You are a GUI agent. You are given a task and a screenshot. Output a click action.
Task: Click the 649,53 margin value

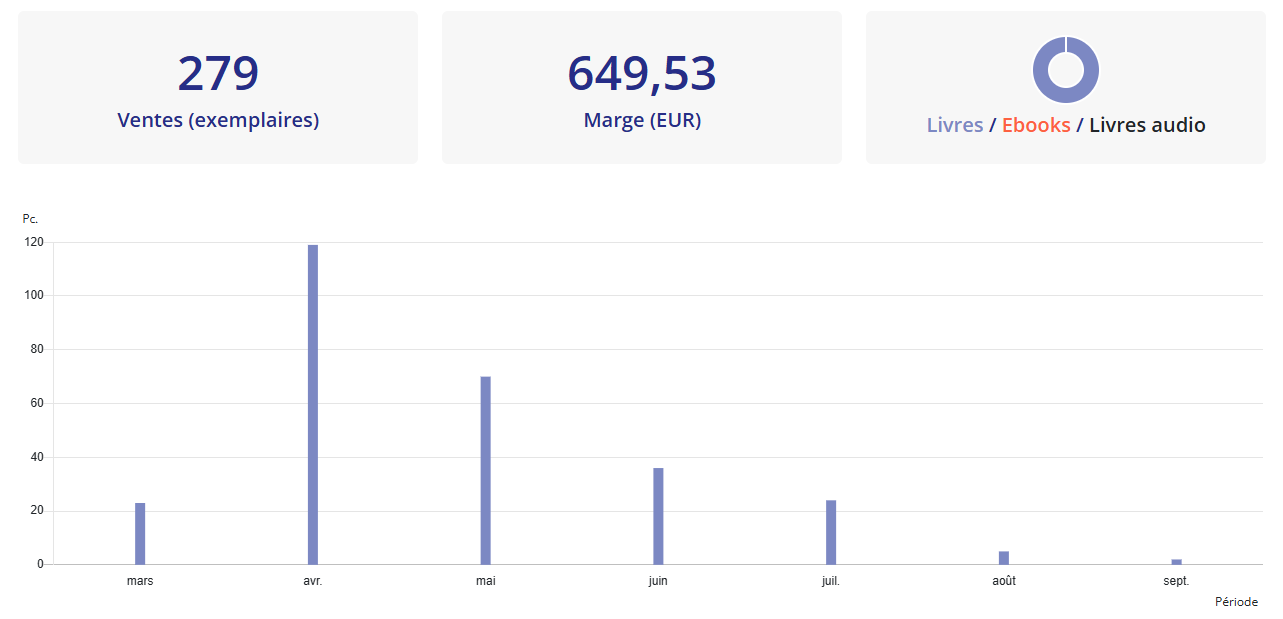point(641,72)
